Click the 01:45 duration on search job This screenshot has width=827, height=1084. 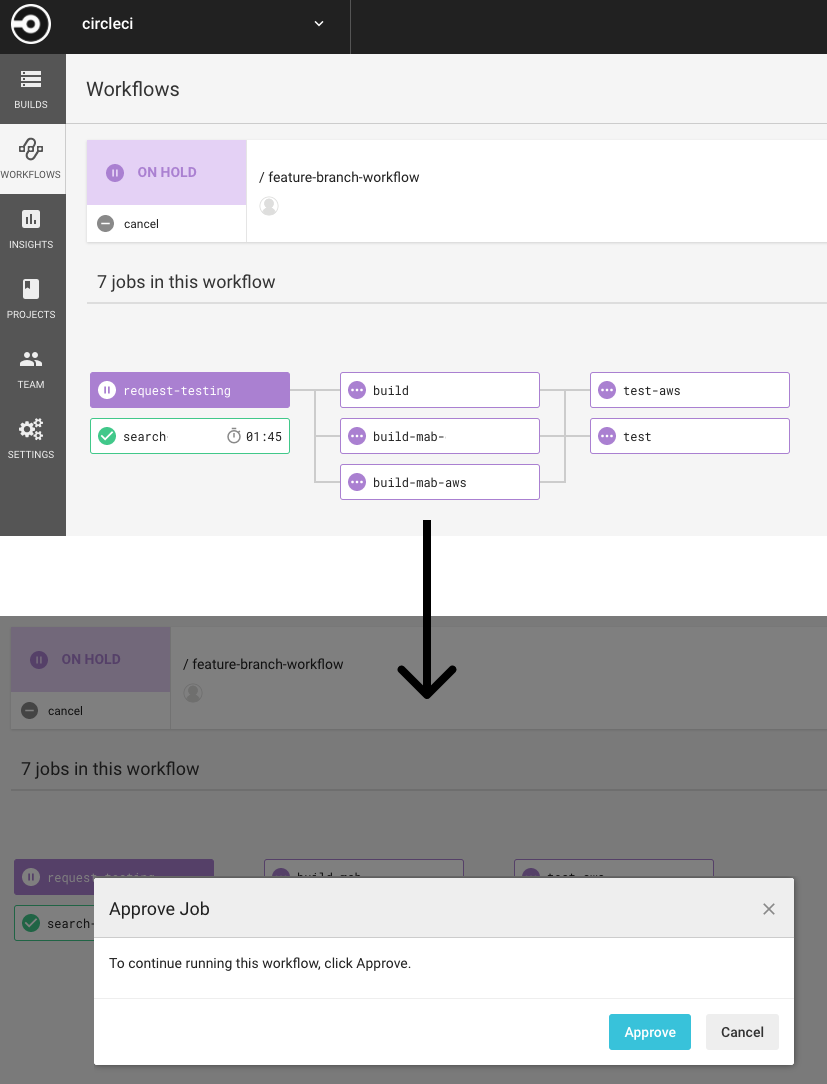[264, 436]
